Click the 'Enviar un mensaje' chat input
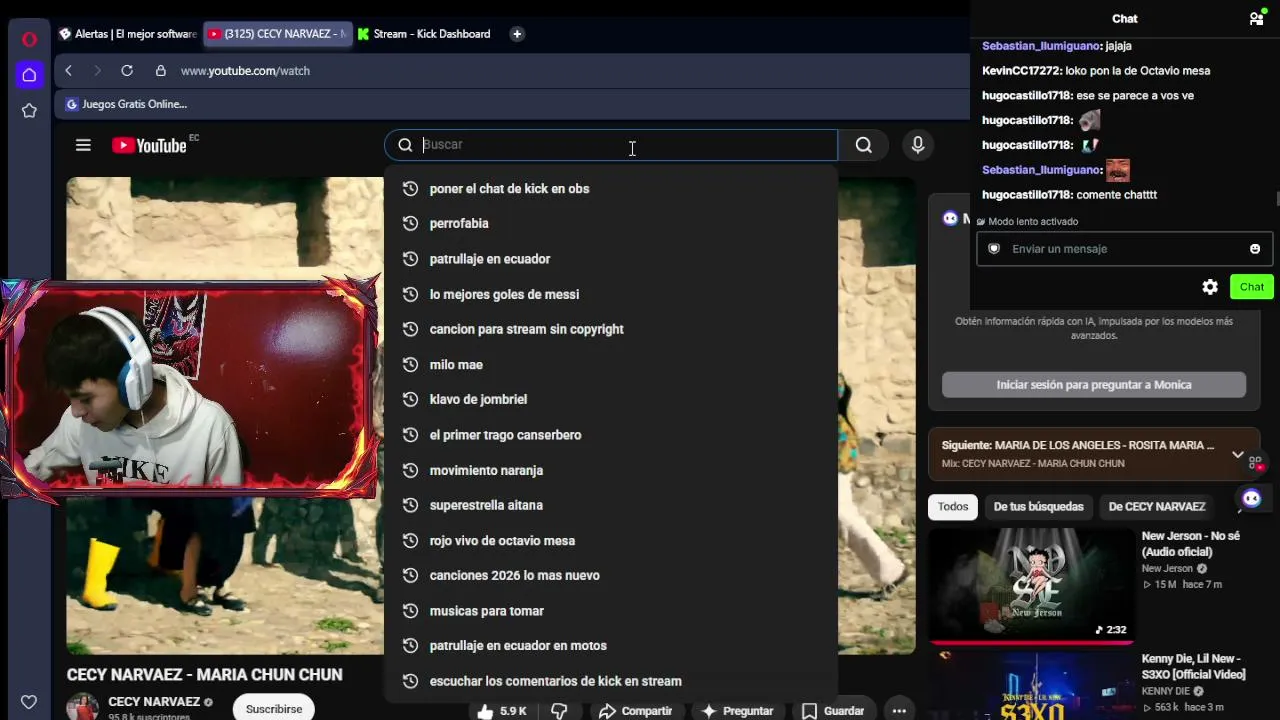The width and height of the screenshot is (1280, 720). [1123, 249]
